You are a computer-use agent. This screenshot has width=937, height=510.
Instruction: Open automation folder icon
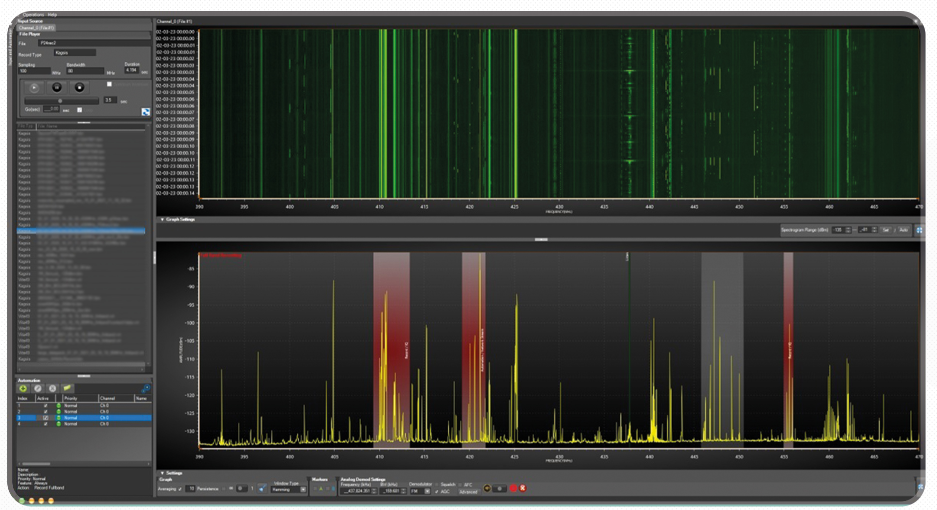pyautogui.click(x=67, y=387)
